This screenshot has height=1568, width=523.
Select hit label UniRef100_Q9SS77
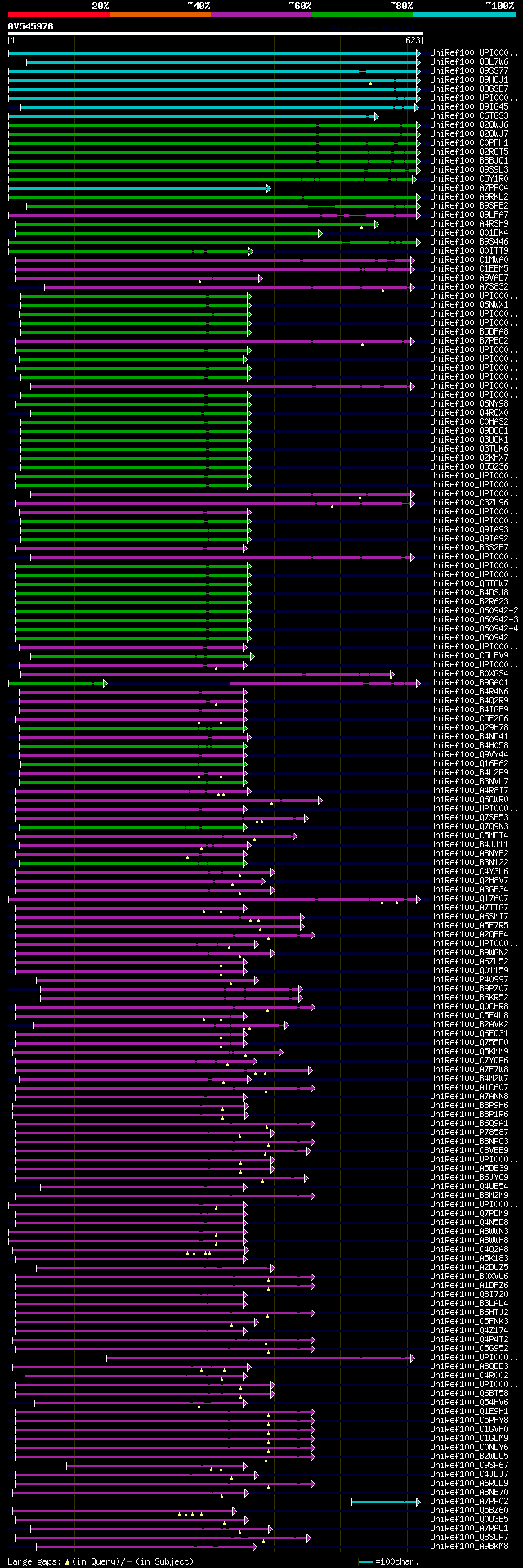[x=469, y=71]
